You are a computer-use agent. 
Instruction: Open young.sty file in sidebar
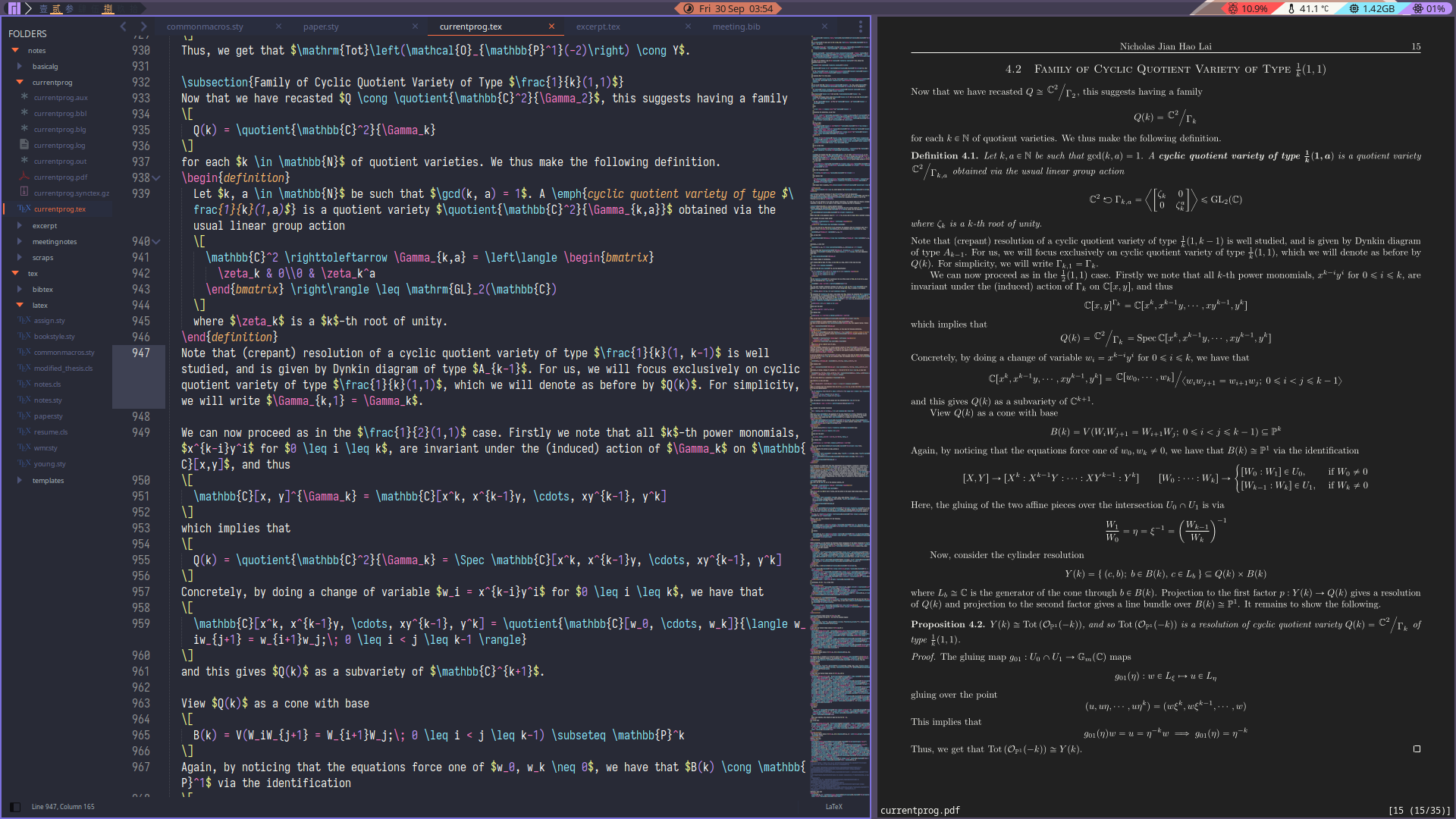click(x=50, y=463)
